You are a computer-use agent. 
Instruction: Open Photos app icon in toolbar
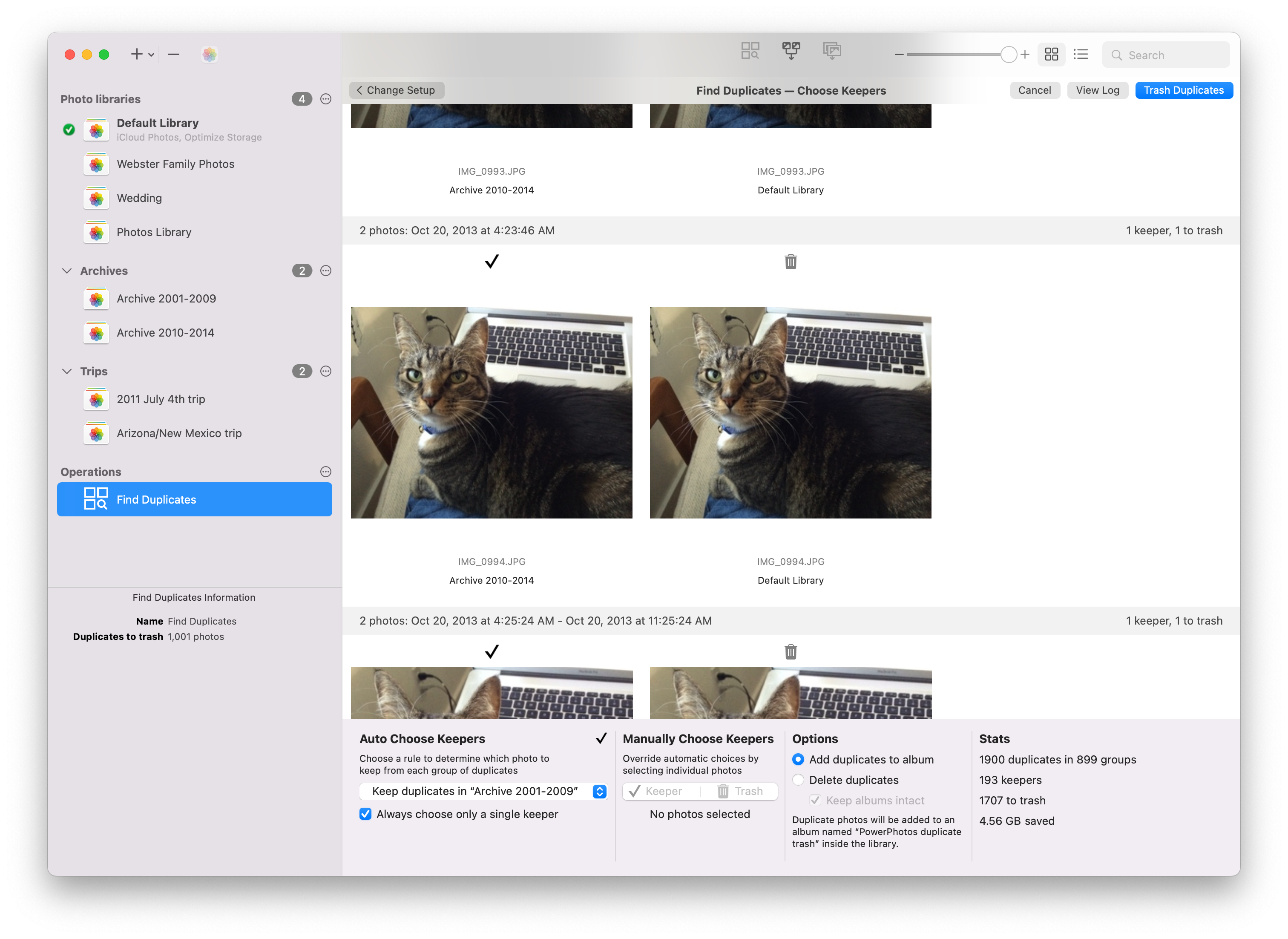tap(210, 55)
